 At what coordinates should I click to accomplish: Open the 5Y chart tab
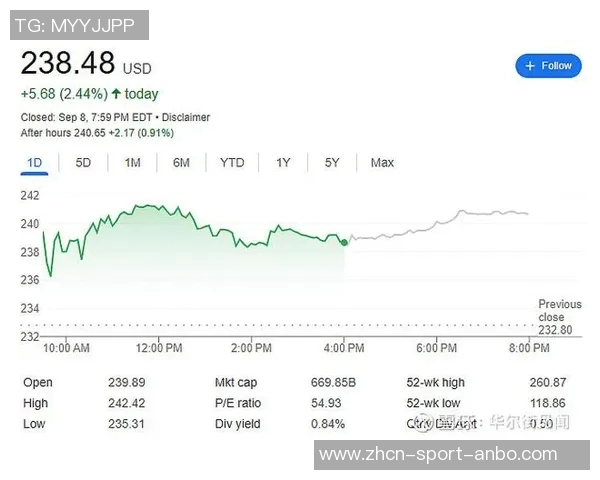332,163
